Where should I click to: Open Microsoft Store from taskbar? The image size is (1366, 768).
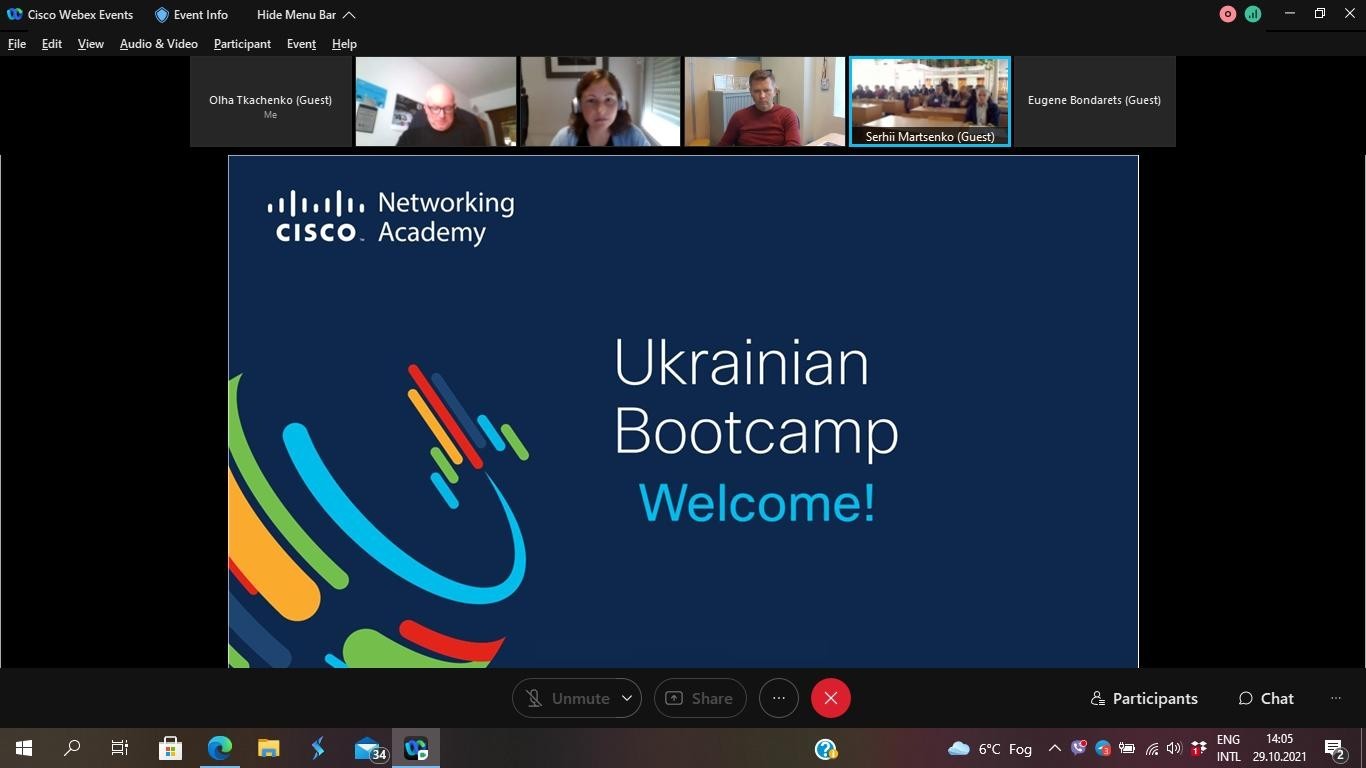coord(171,748)
